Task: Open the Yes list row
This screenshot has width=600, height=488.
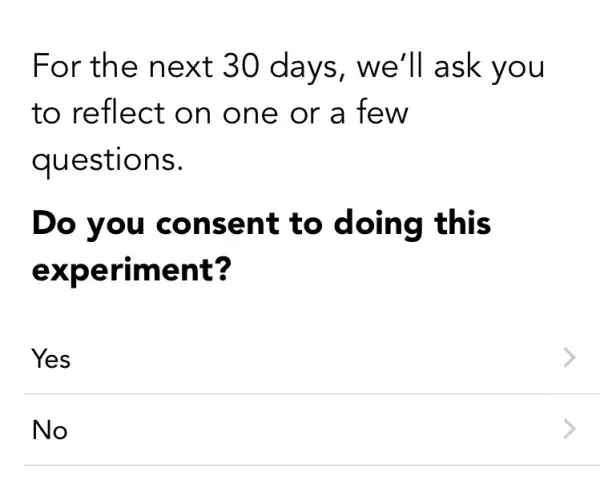Action: (300, 357)
